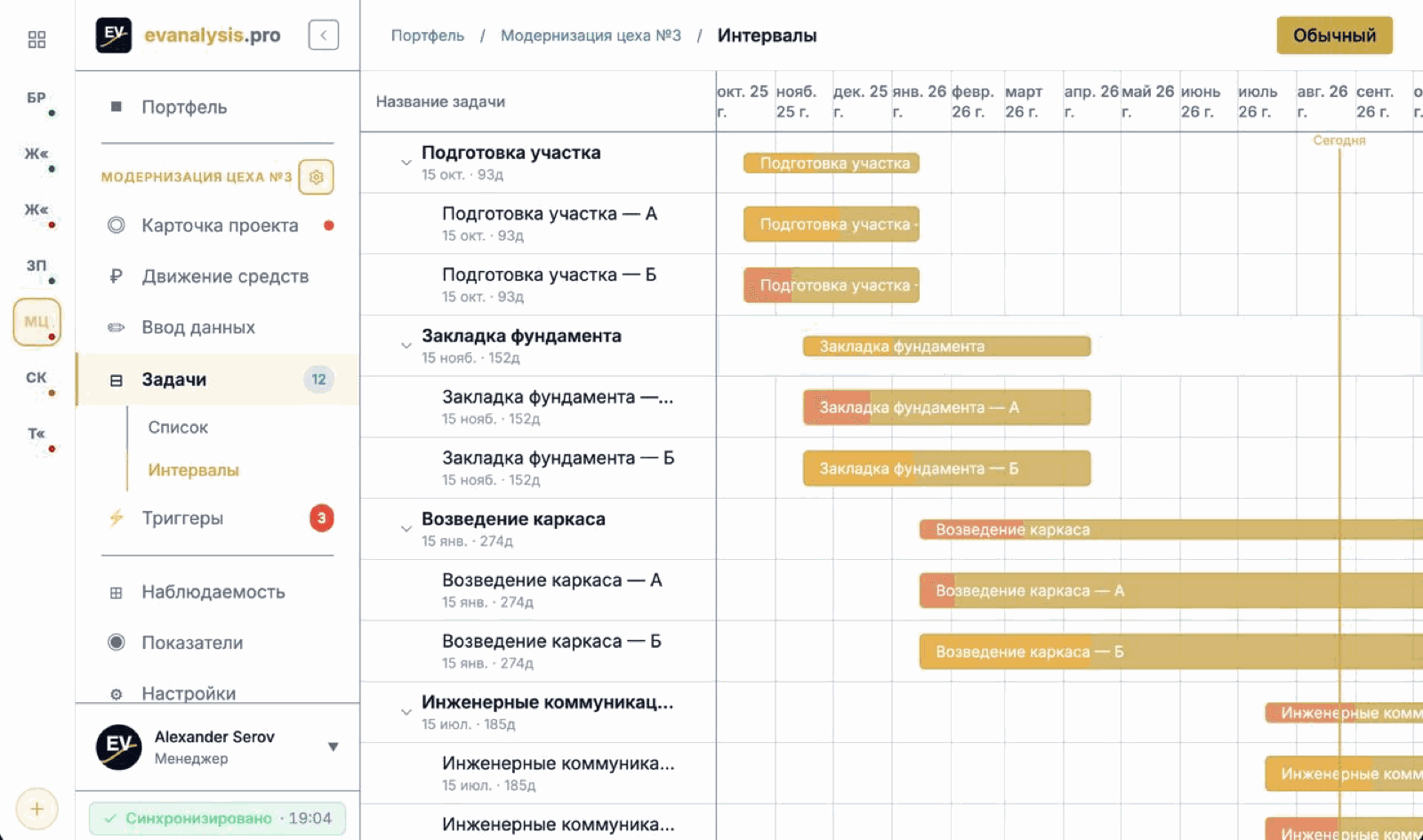Screen dimensions: 1423x840
Task: Click the янв. 26 г. month header
Action: (x=920, y=101)
